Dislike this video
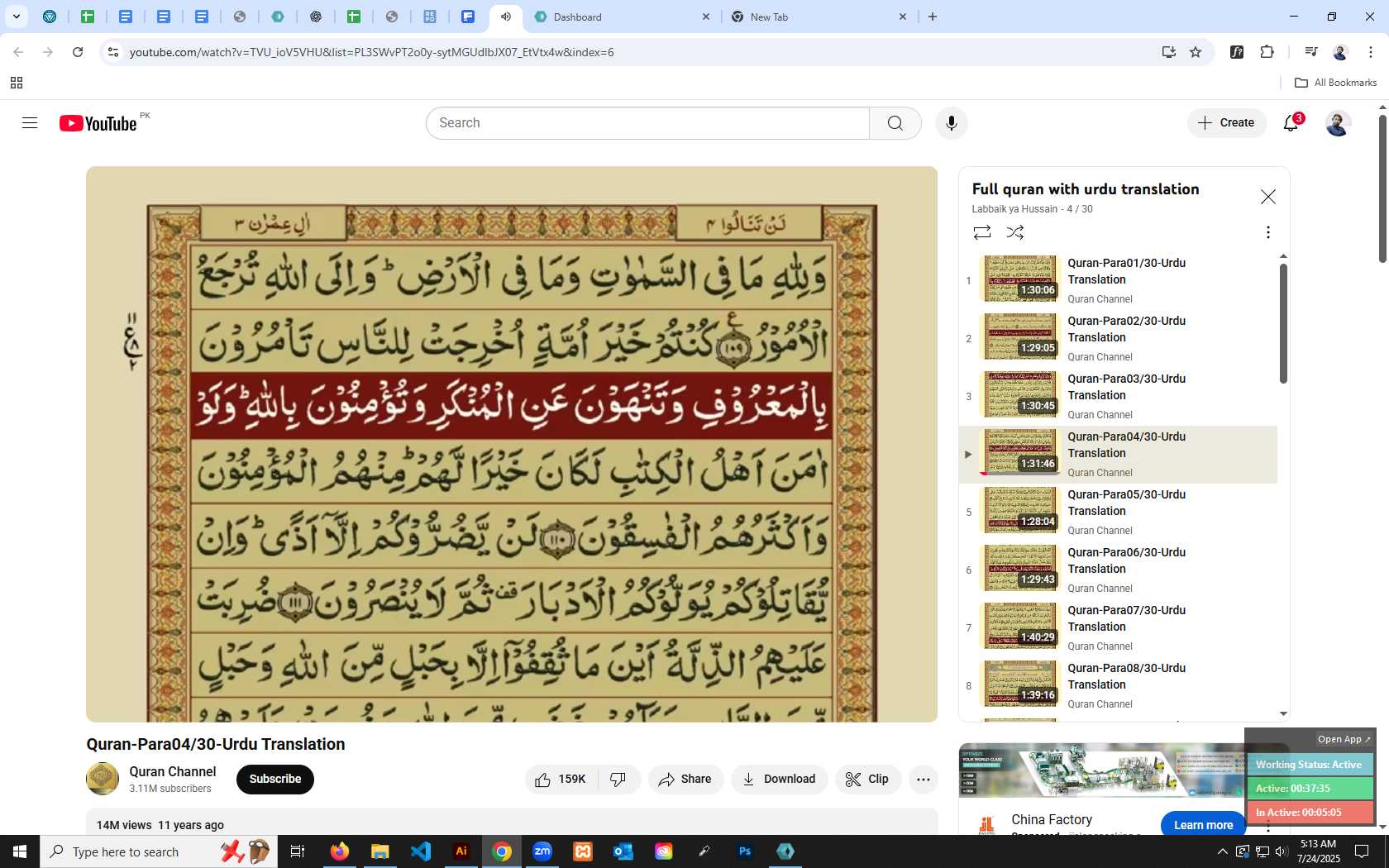This screenshot has height=868, width=1389. pyautogui.click(x=618, y=780)
